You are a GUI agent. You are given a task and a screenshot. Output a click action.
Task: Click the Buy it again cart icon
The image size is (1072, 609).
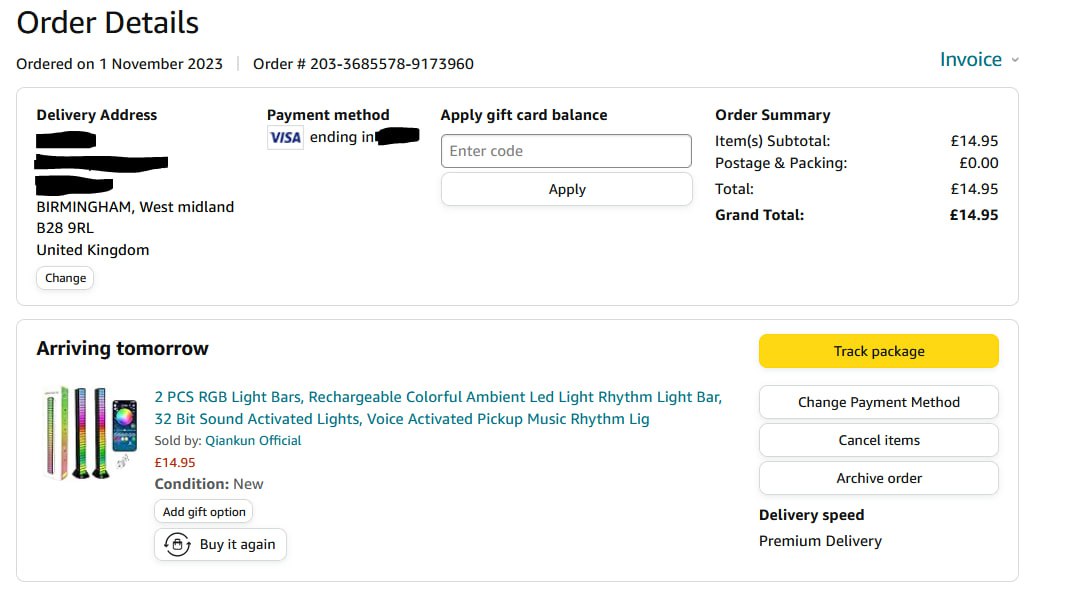[x=177, y=545]
